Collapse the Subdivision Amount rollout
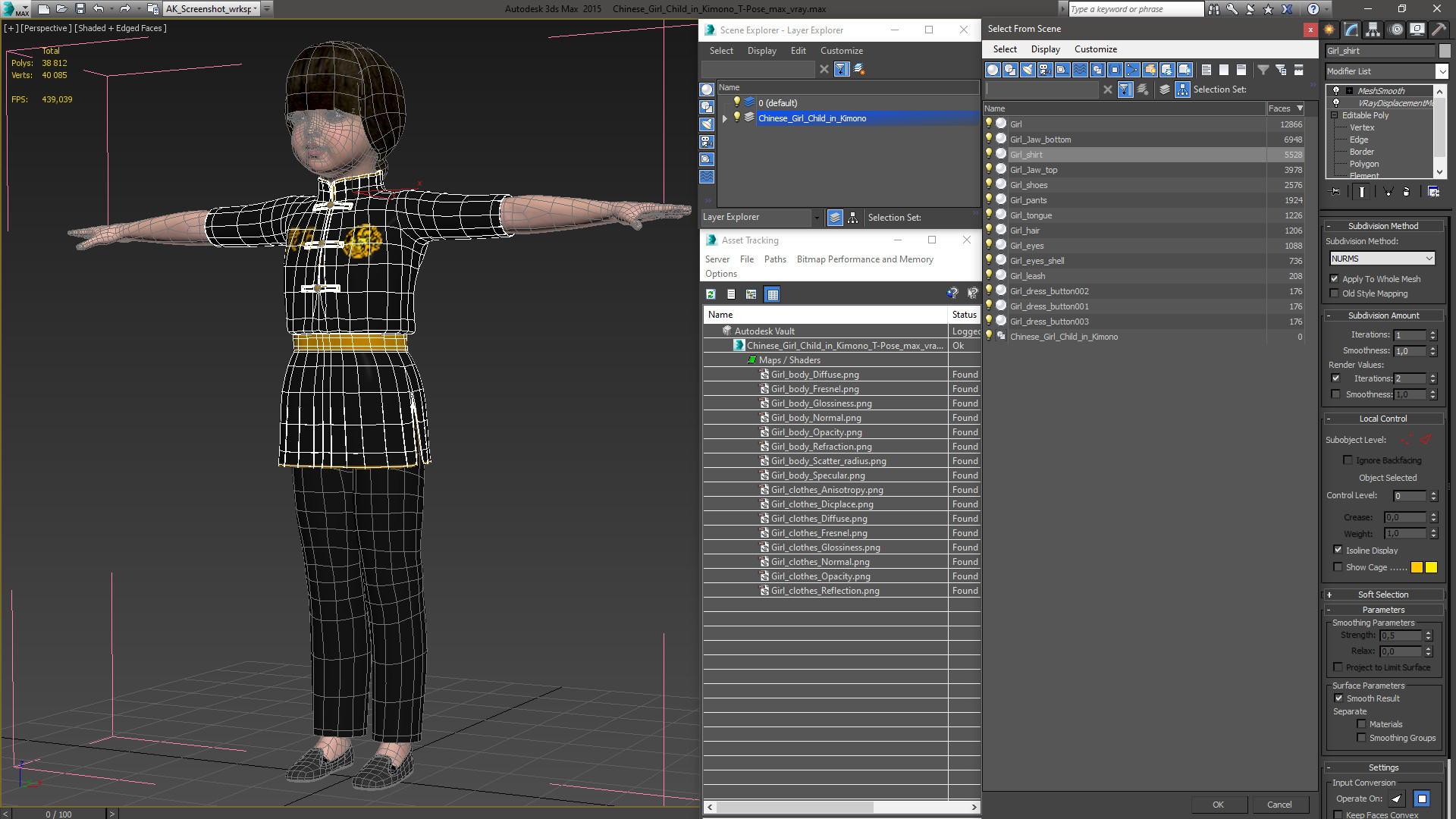 pyautogui.click(x=1383, y=315)
